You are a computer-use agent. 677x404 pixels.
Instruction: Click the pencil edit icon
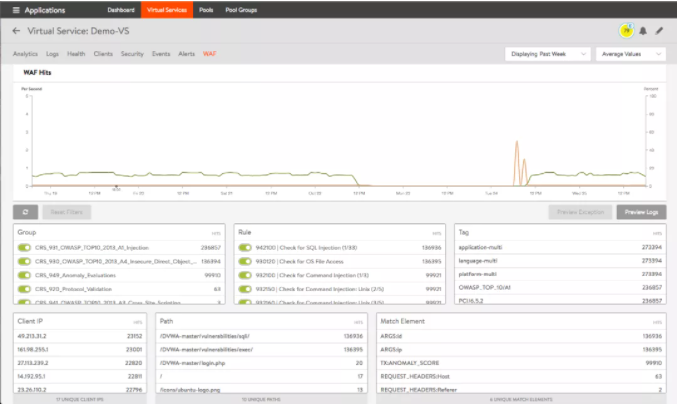point(659,31)
